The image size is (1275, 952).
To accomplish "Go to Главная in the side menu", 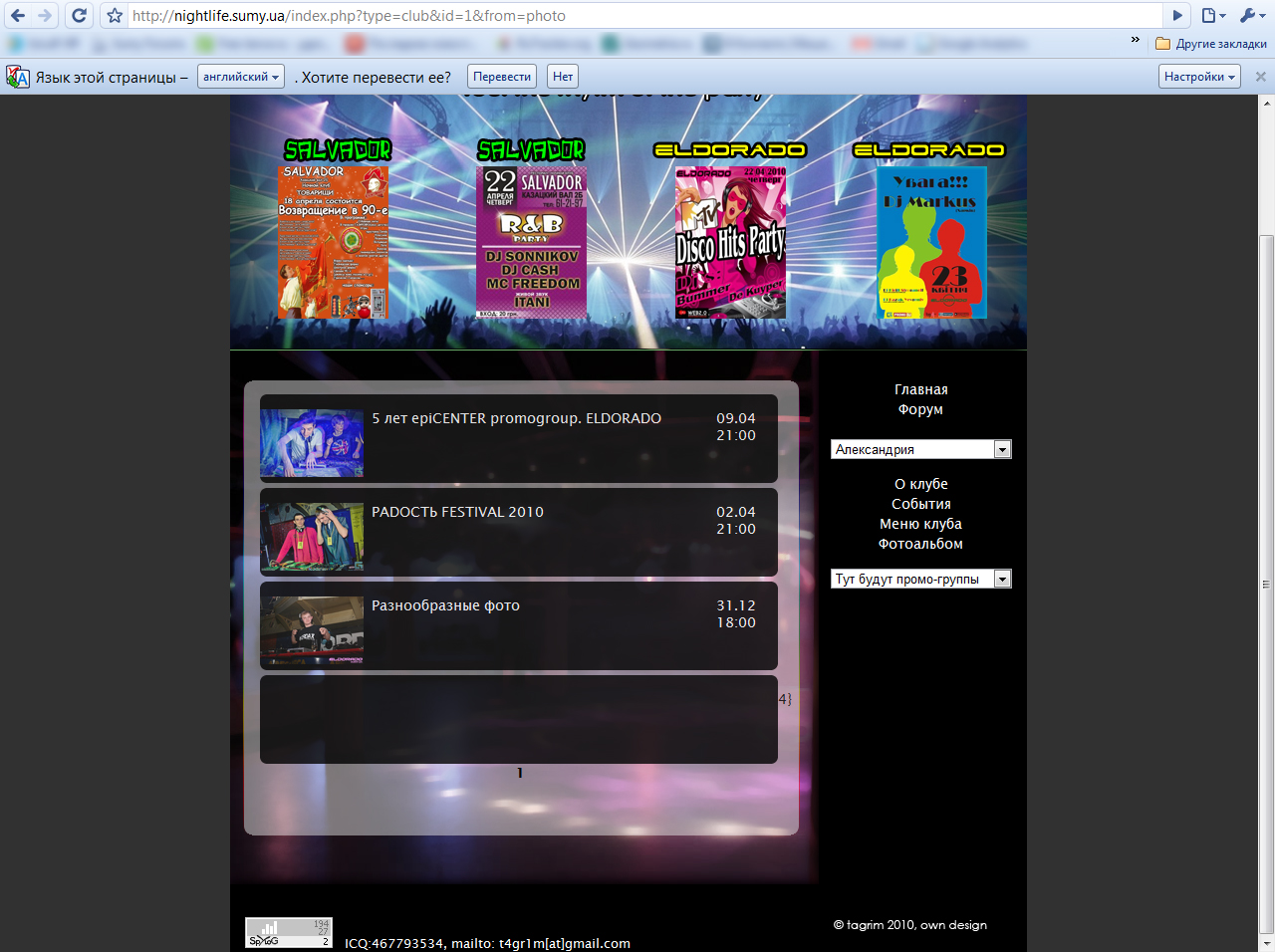I will coord(920,389).
